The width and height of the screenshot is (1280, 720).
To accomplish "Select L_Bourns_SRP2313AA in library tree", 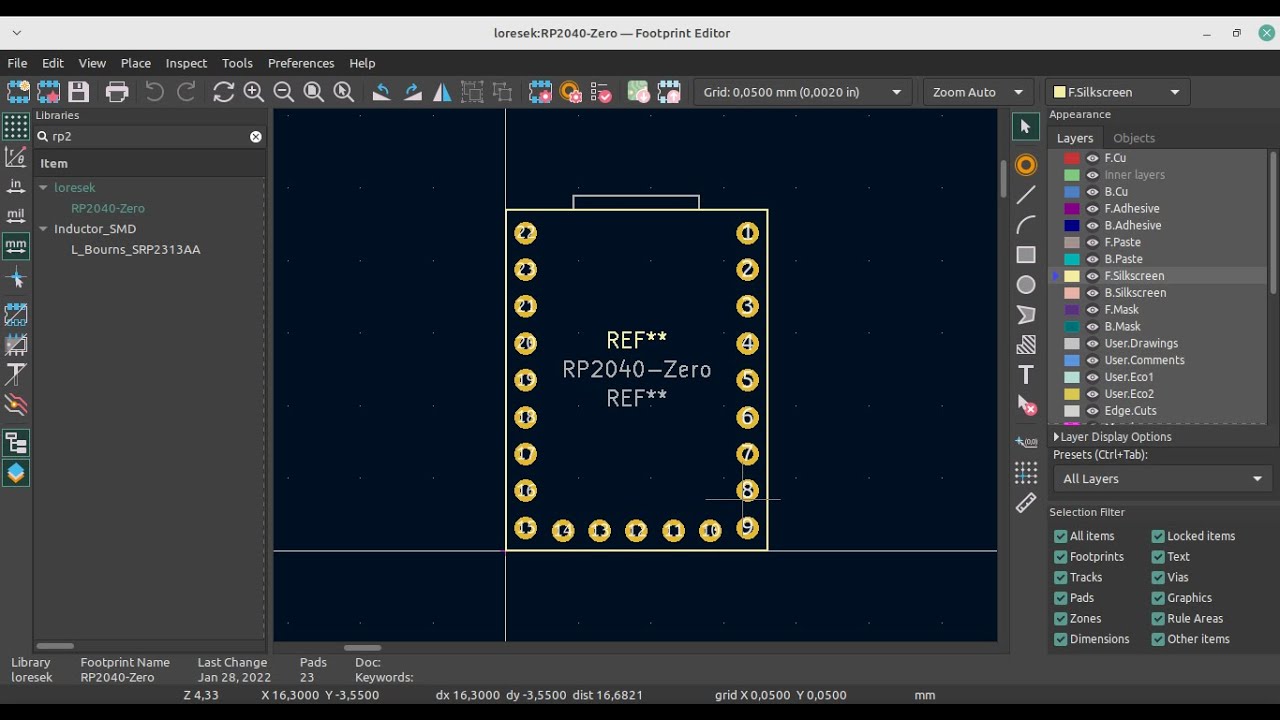I will pos(136,250).
